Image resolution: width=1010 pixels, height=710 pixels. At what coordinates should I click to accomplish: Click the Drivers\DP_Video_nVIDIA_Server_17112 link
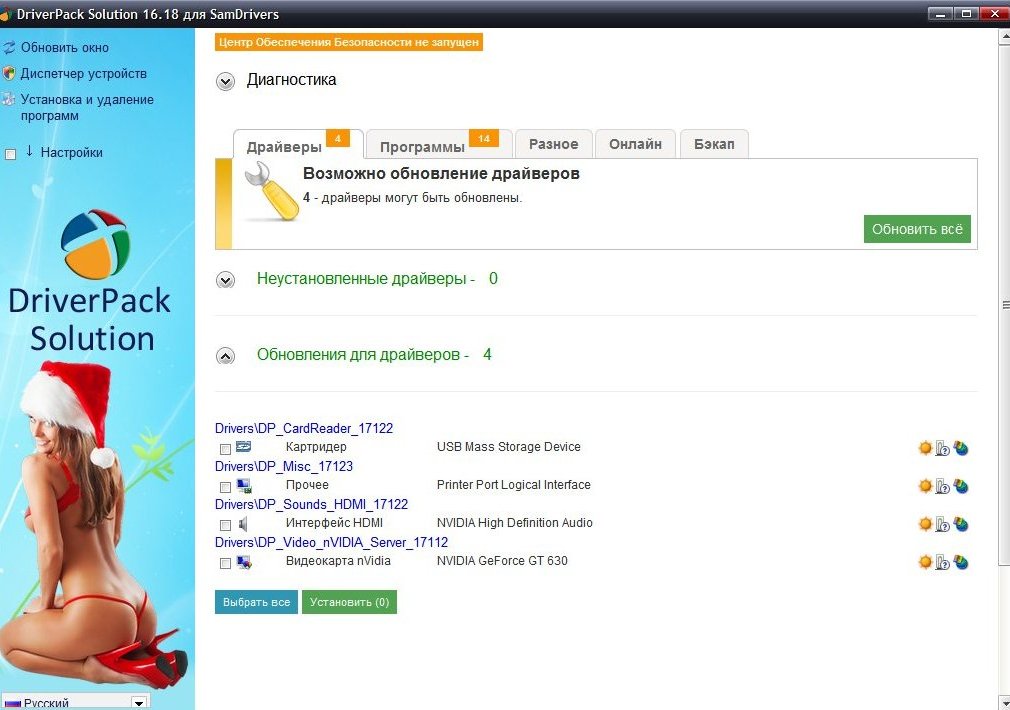[x=332, y=542]
